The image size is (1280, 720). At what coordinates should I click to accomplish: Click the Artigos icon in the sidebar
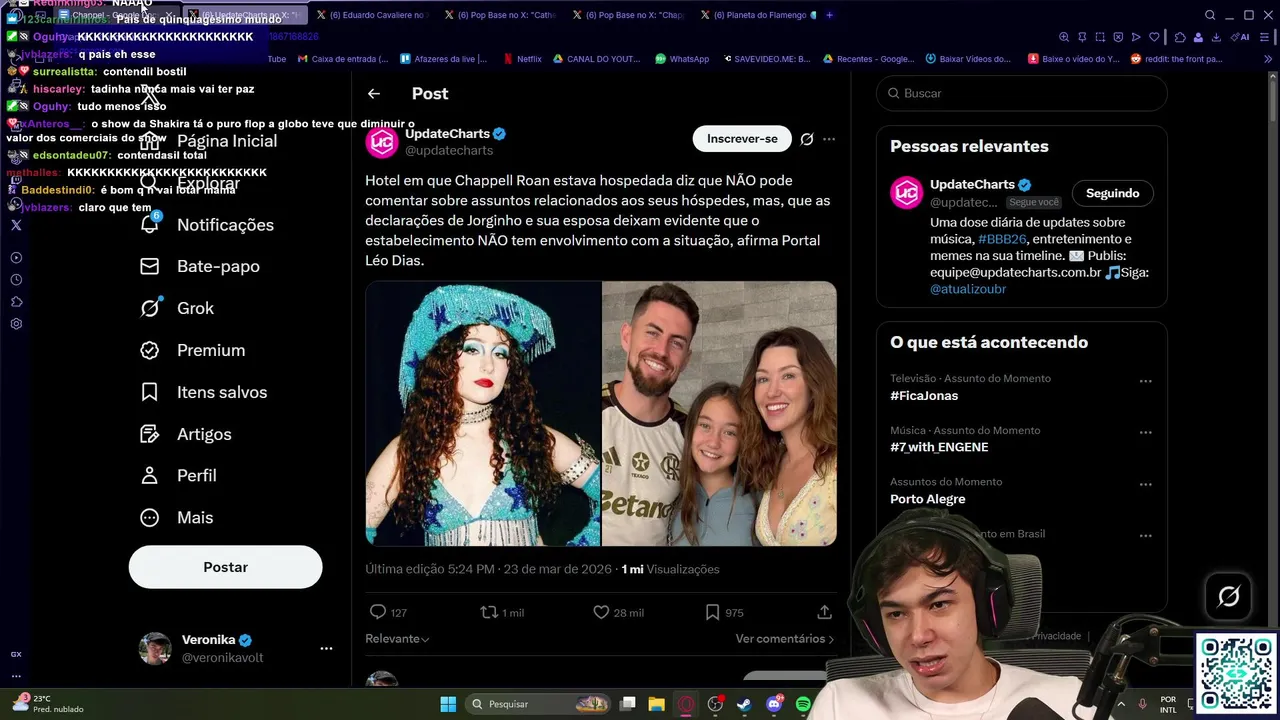coord(150,434)
